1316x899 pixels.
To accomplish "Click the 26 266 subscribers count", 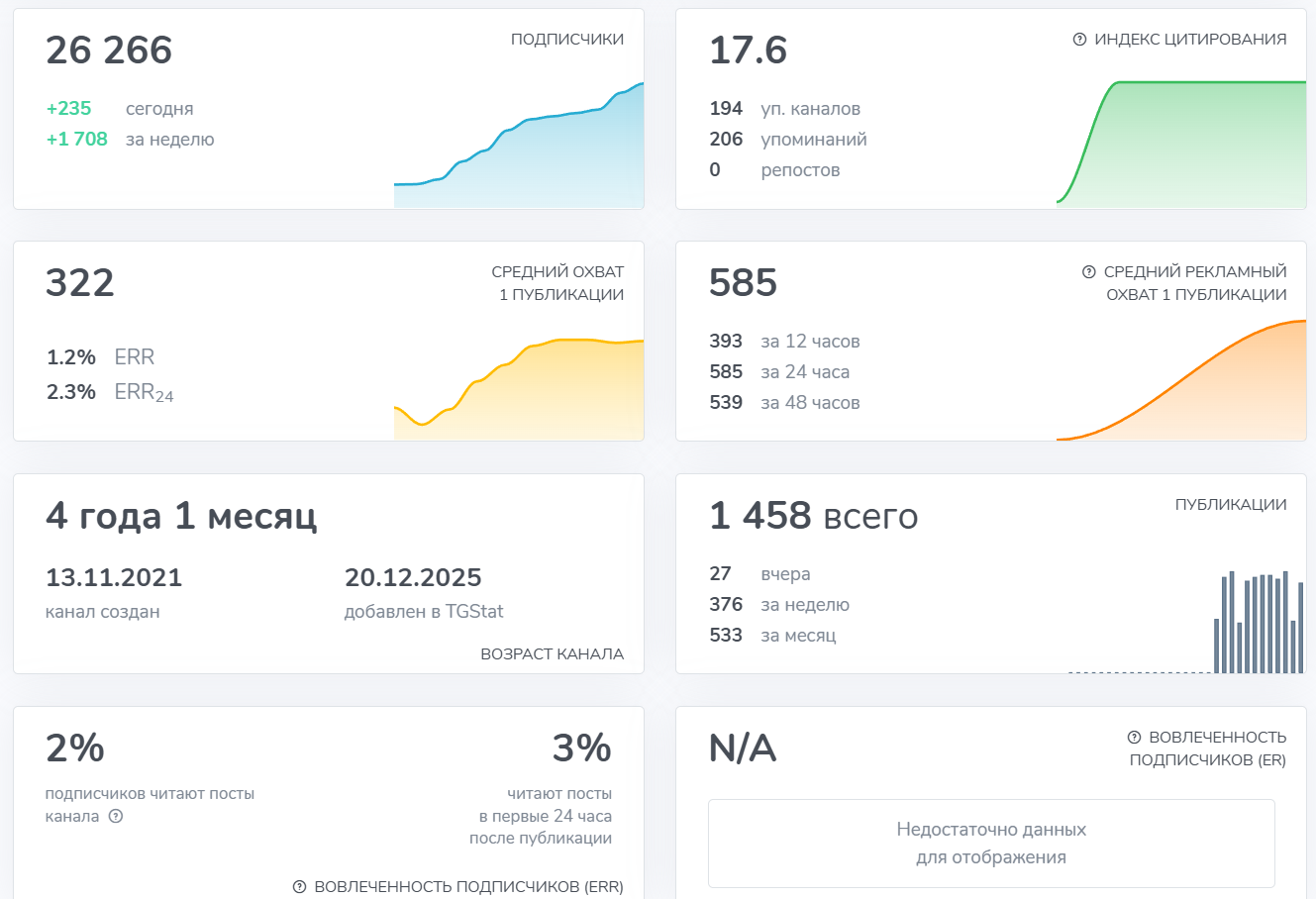I will click(x=109, y=50).
